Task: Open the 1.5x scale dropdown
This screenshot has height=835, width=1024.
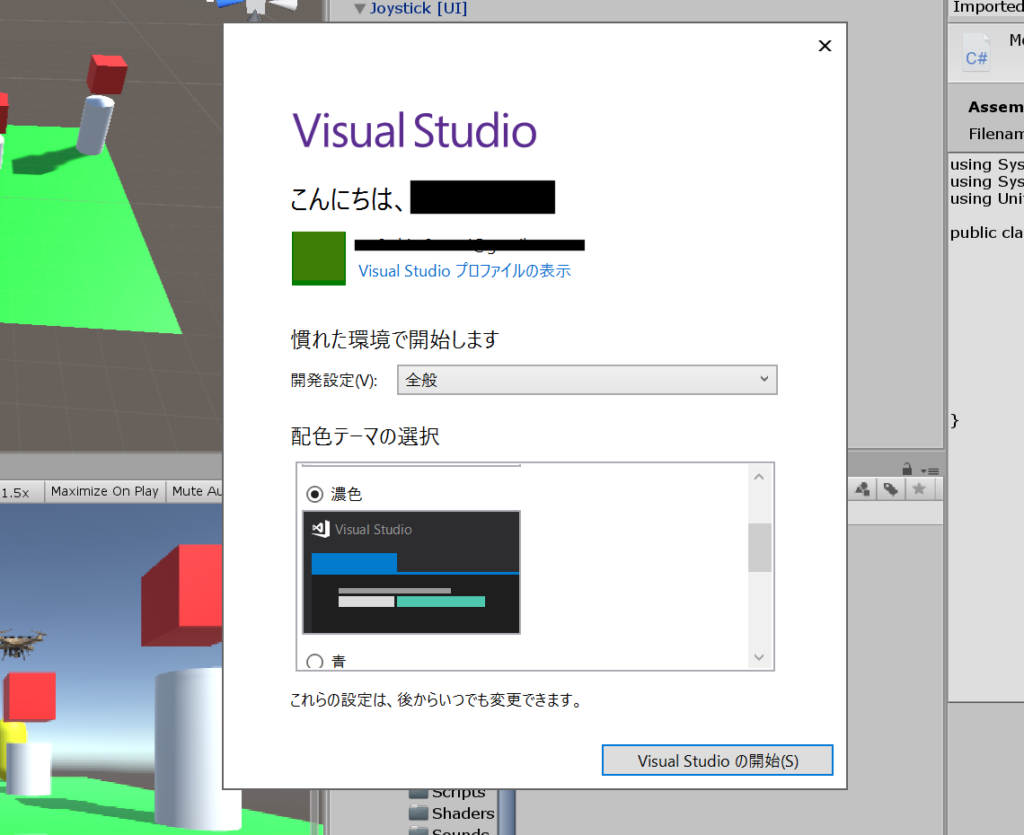Action: tap(16, 492)
